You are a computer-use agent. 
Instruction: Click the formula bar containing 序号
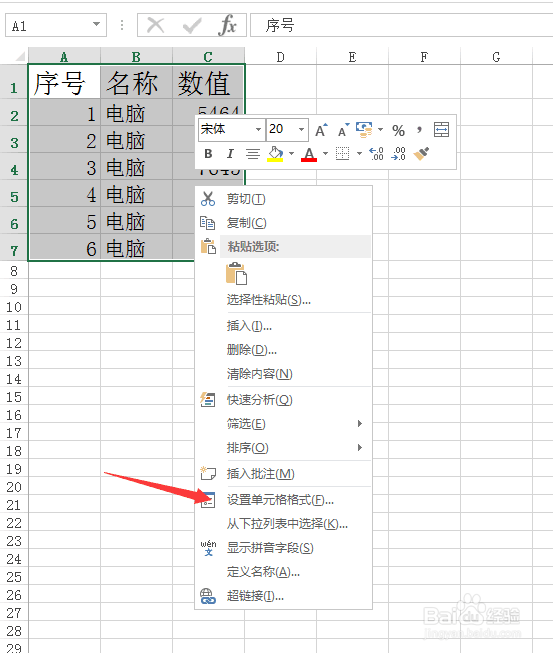tap(401, 25)
